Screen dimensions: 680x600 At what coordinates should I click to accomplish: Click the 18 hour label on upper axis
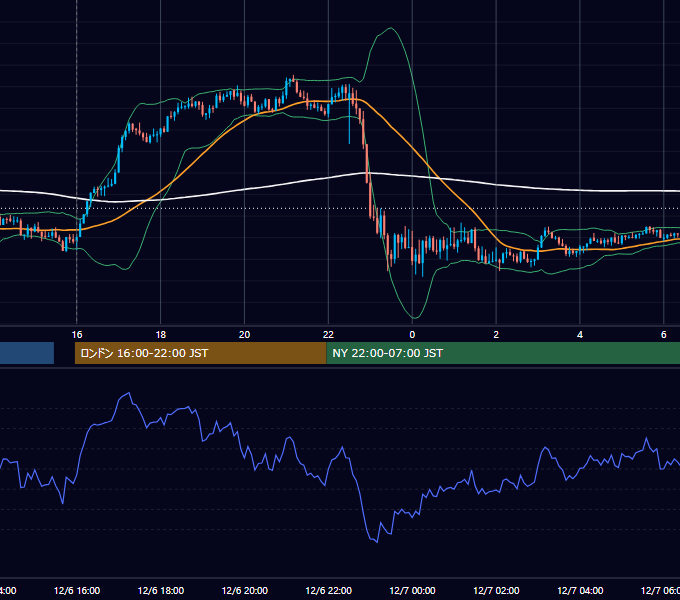160,335
